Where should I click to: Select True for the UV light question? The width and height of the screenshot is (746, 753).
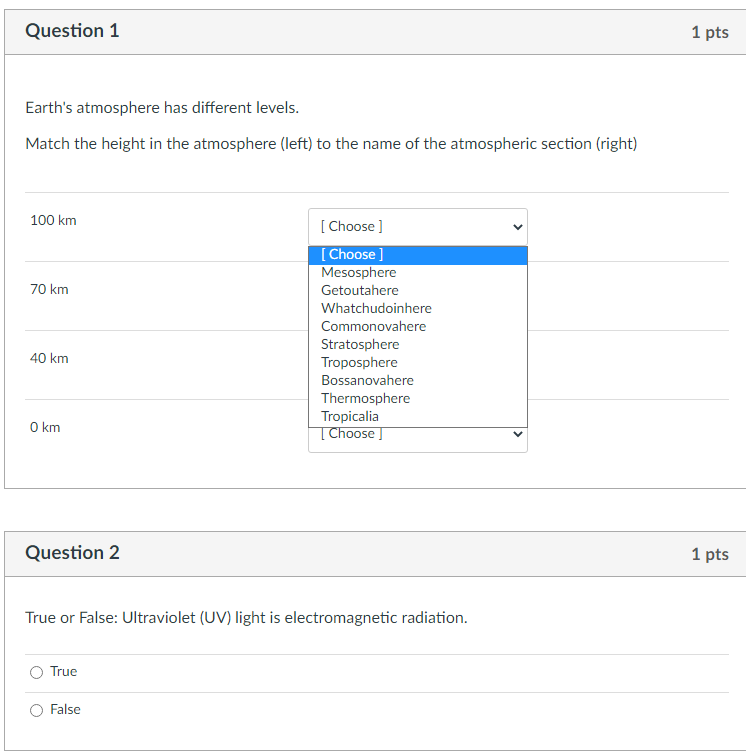(x=37, y=672)
